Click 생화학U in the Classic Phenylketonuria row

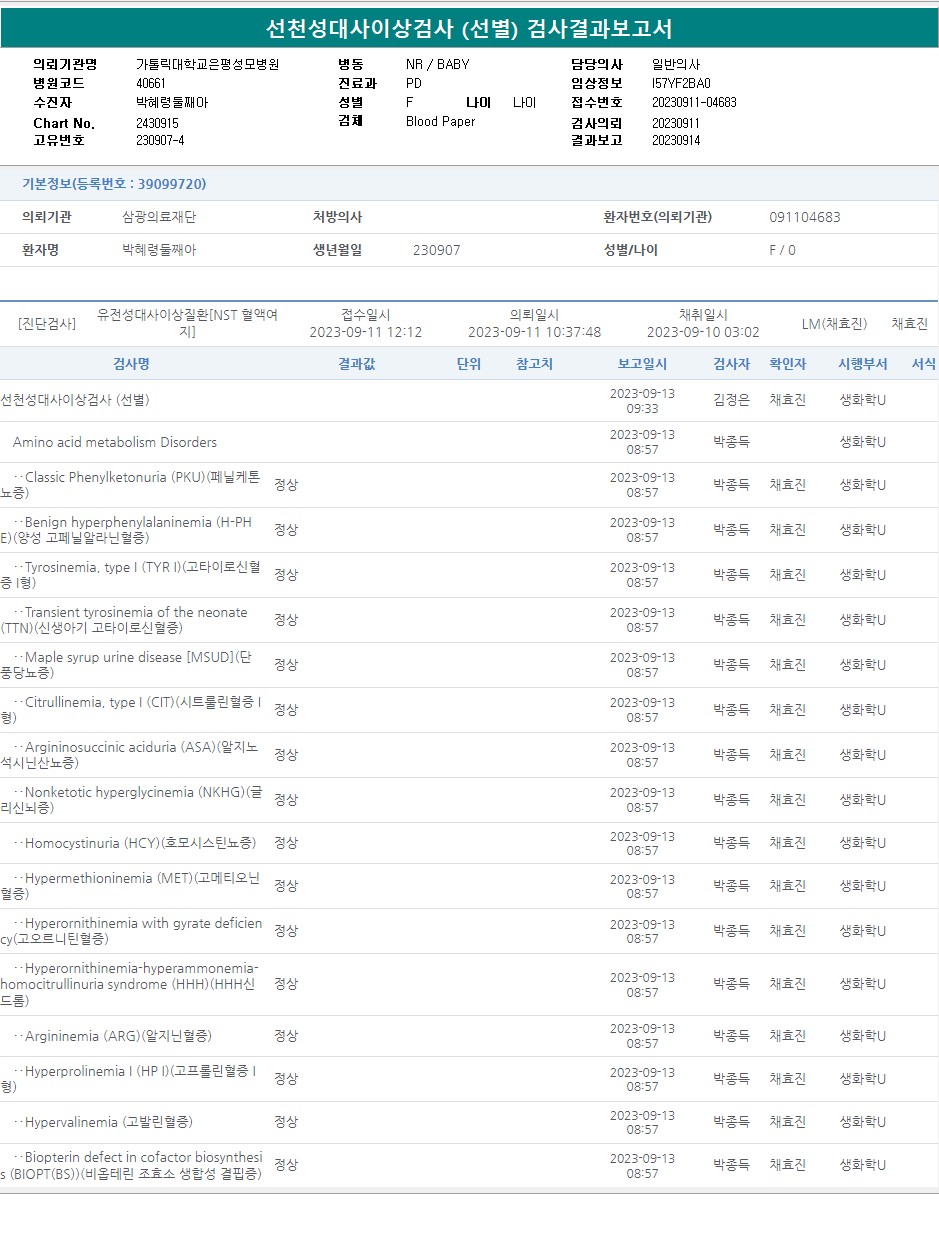click(862, 485)
